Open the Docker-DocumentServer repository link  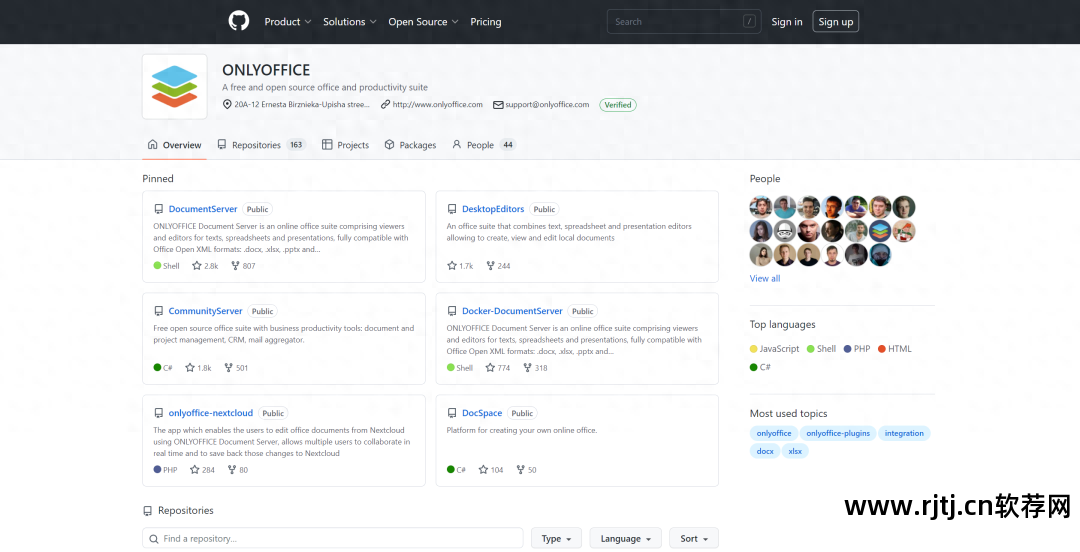click(x=512, y=311)
